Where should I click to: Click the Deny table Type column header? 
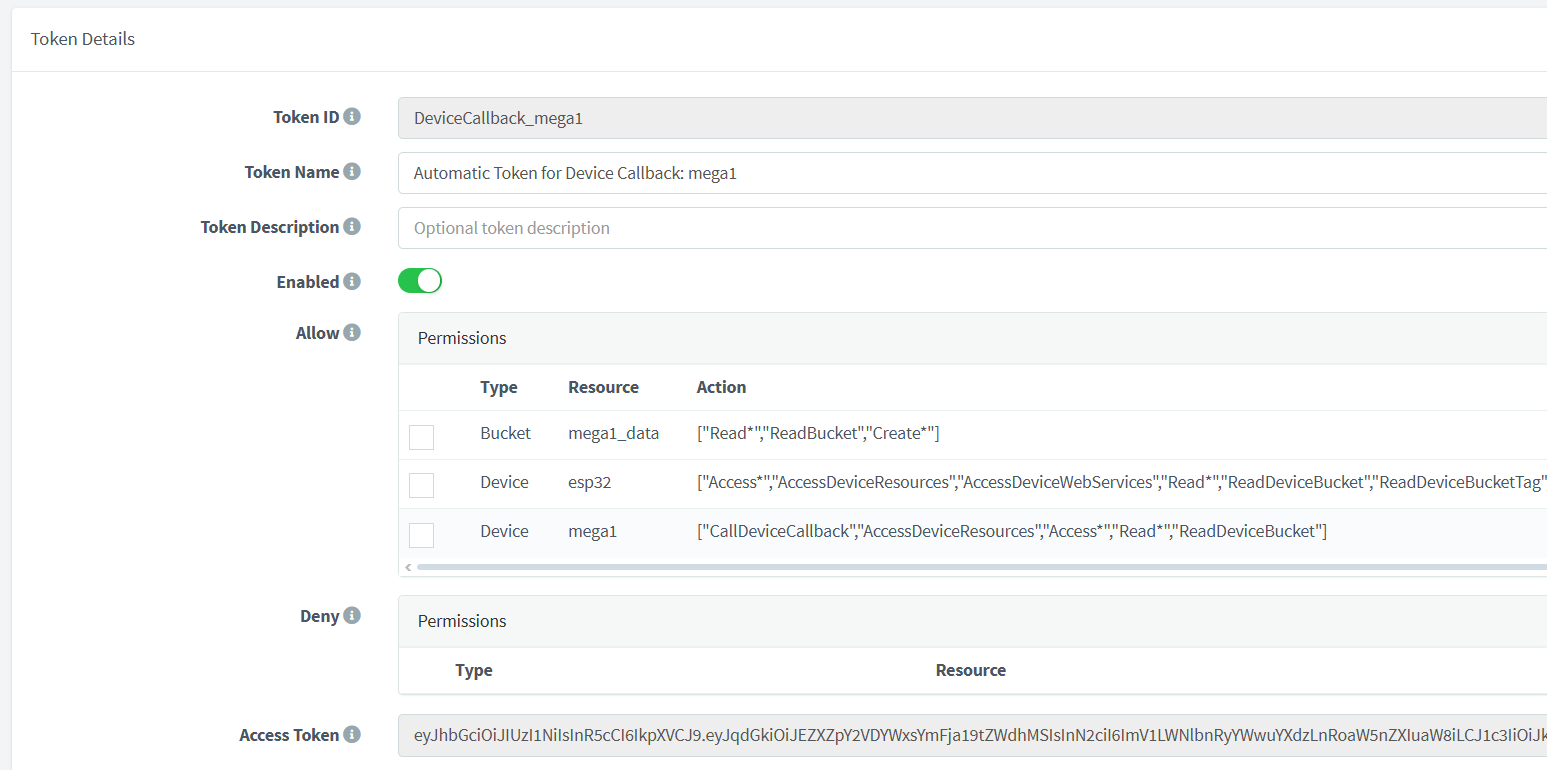[474, 670]
